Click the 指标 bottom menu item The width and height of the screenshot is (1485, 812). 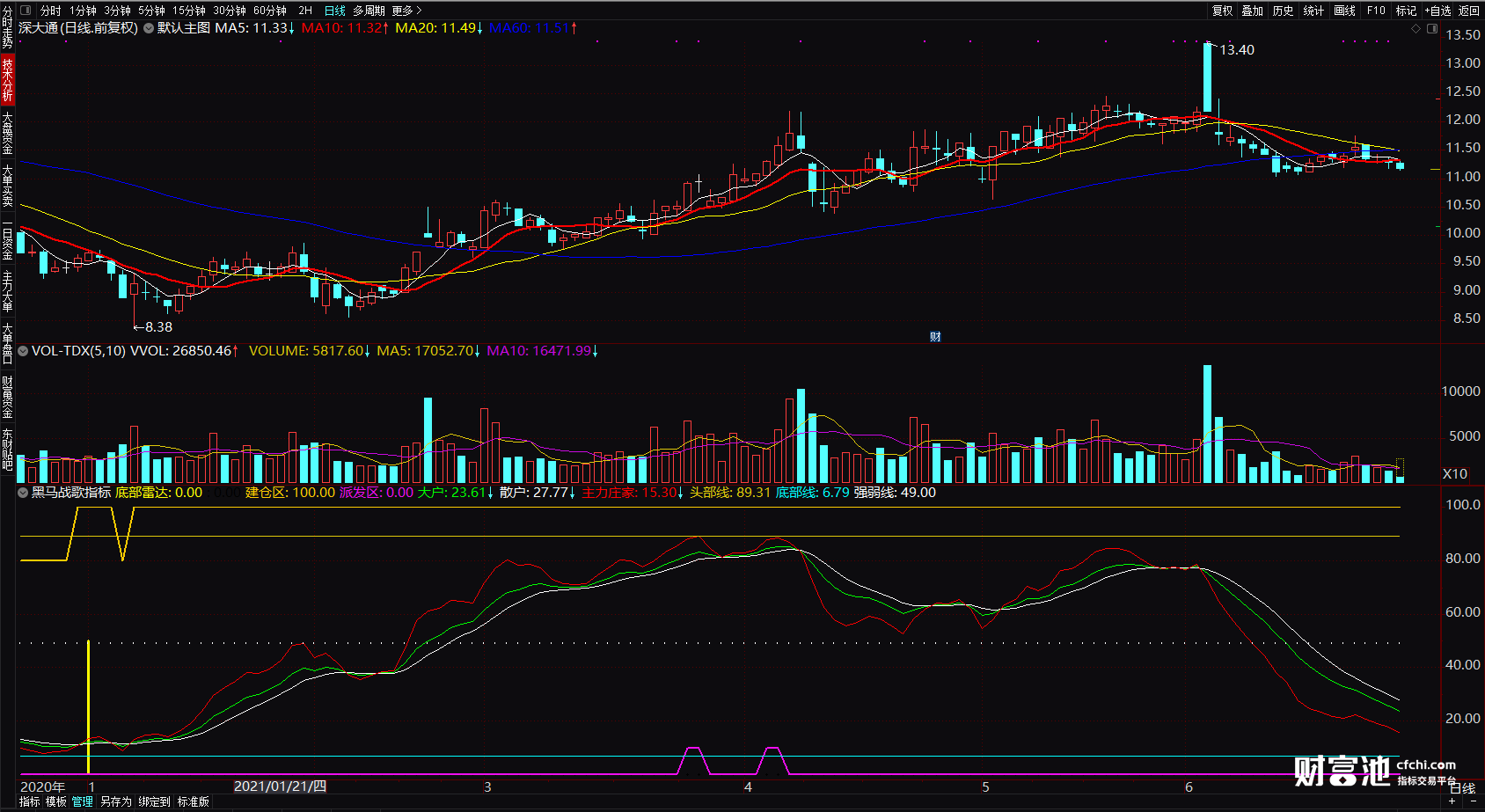pos(30,801)
